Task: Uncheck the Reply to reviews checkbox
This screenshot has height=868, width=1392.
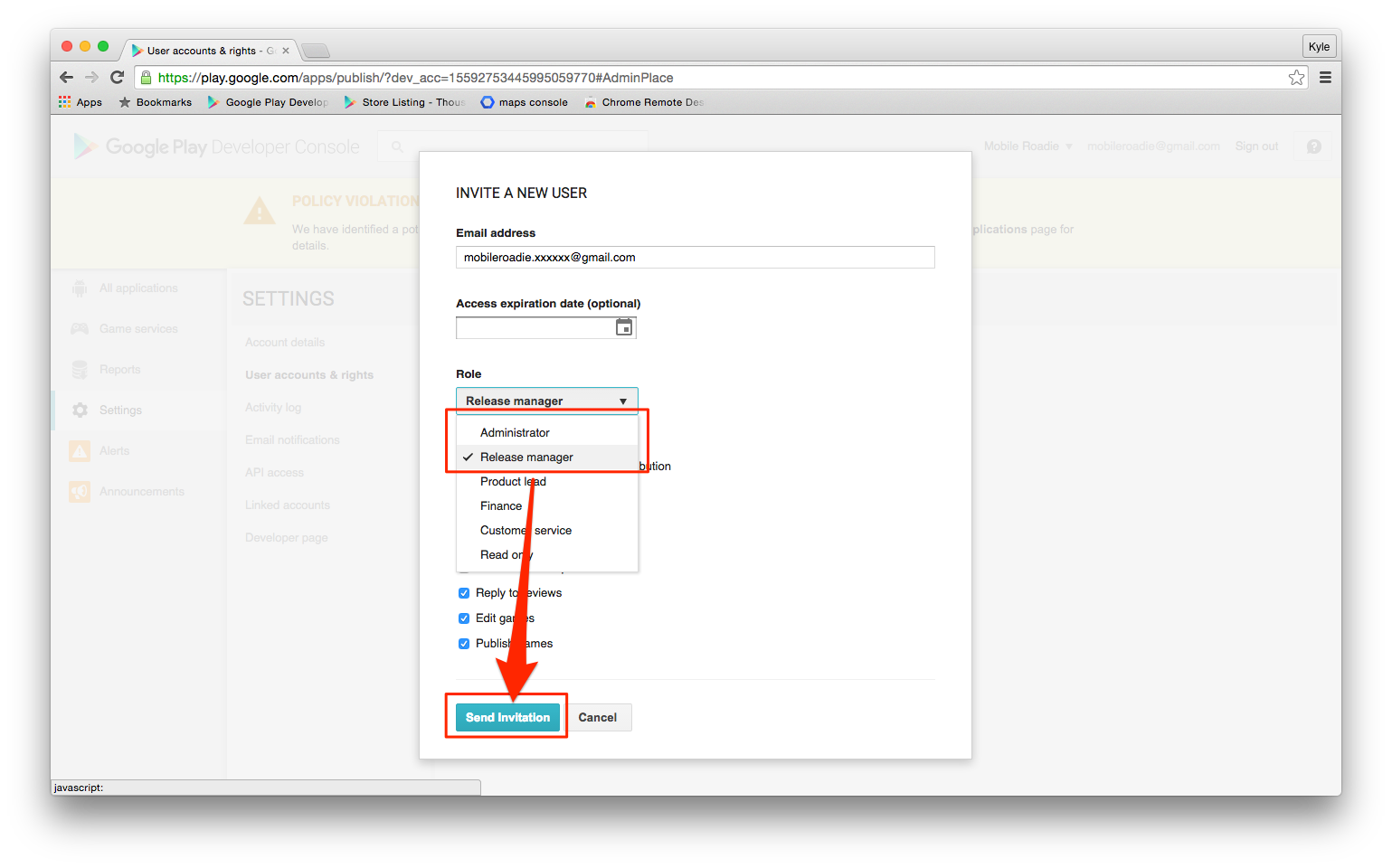Action: 464,593
